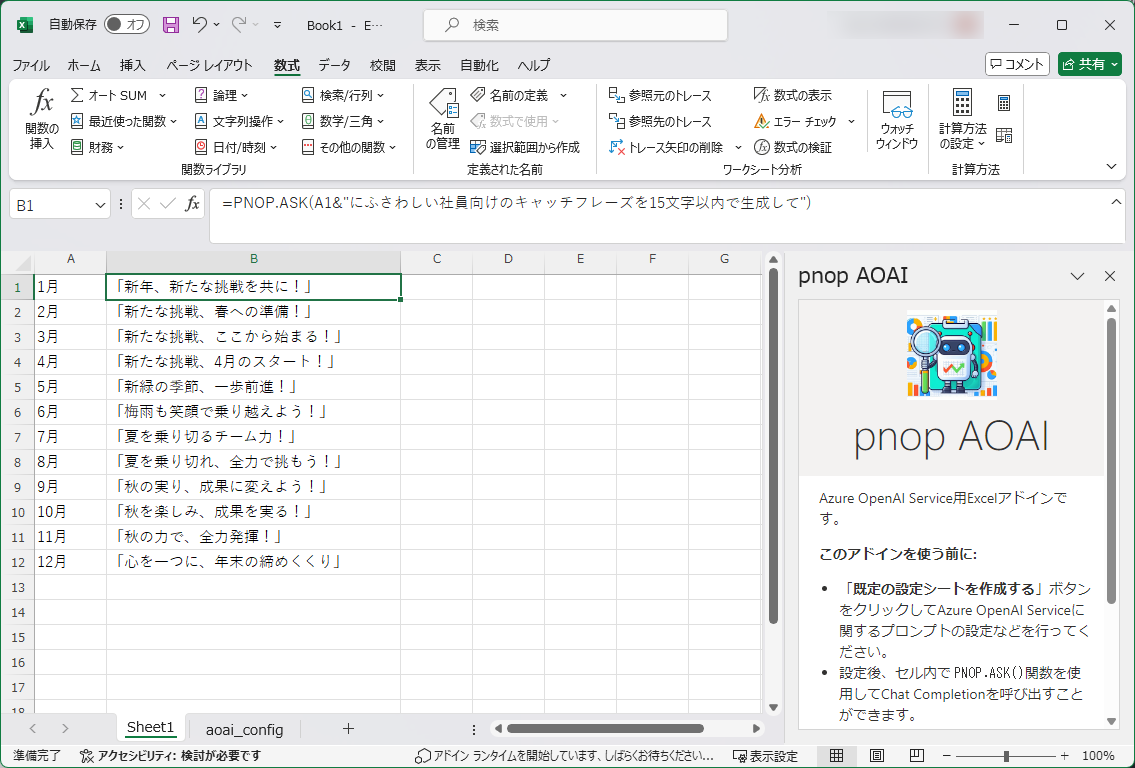Click the horizontal sheet scrollbar
The width and height of the screenshot is (1135, 768).
coord(605,728)
